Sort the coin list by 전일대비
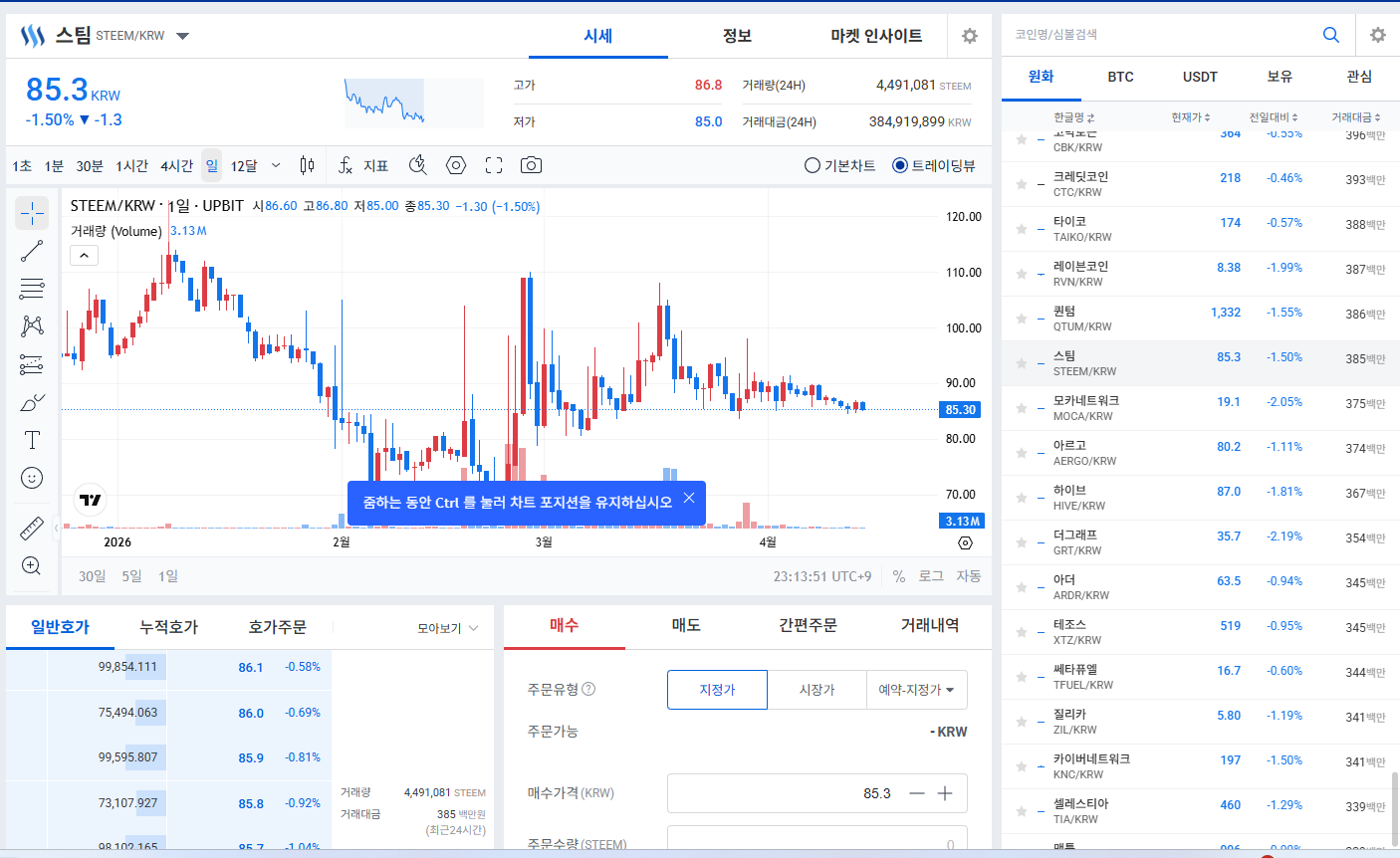 1274,117
